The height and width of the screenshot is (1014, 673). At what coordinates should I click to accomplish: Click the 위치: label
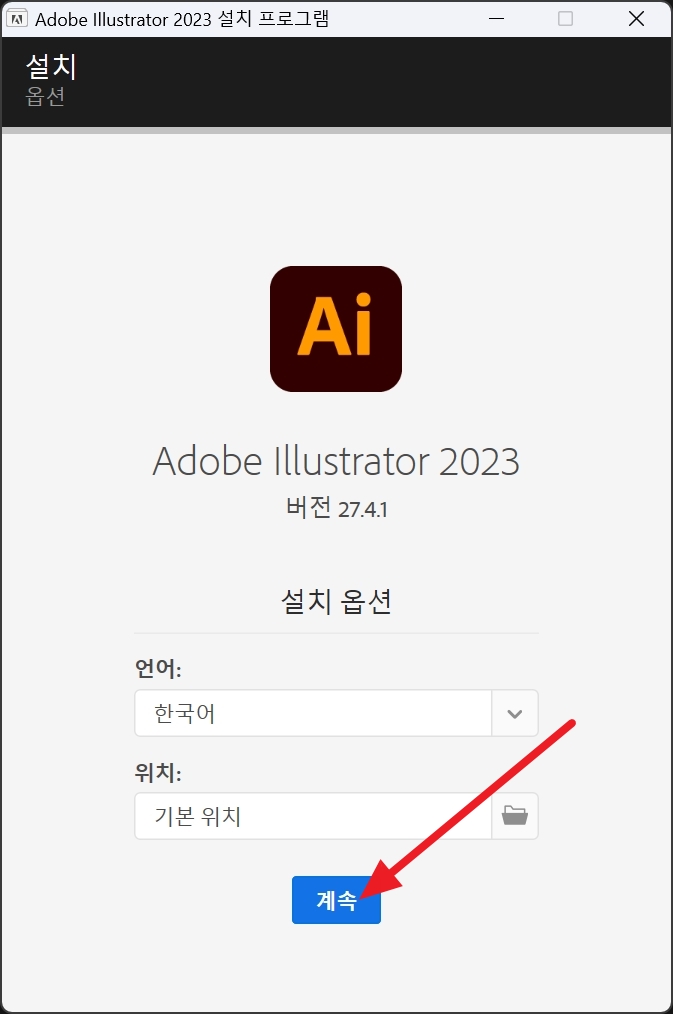pyautogui.click(x=158, y=772)
